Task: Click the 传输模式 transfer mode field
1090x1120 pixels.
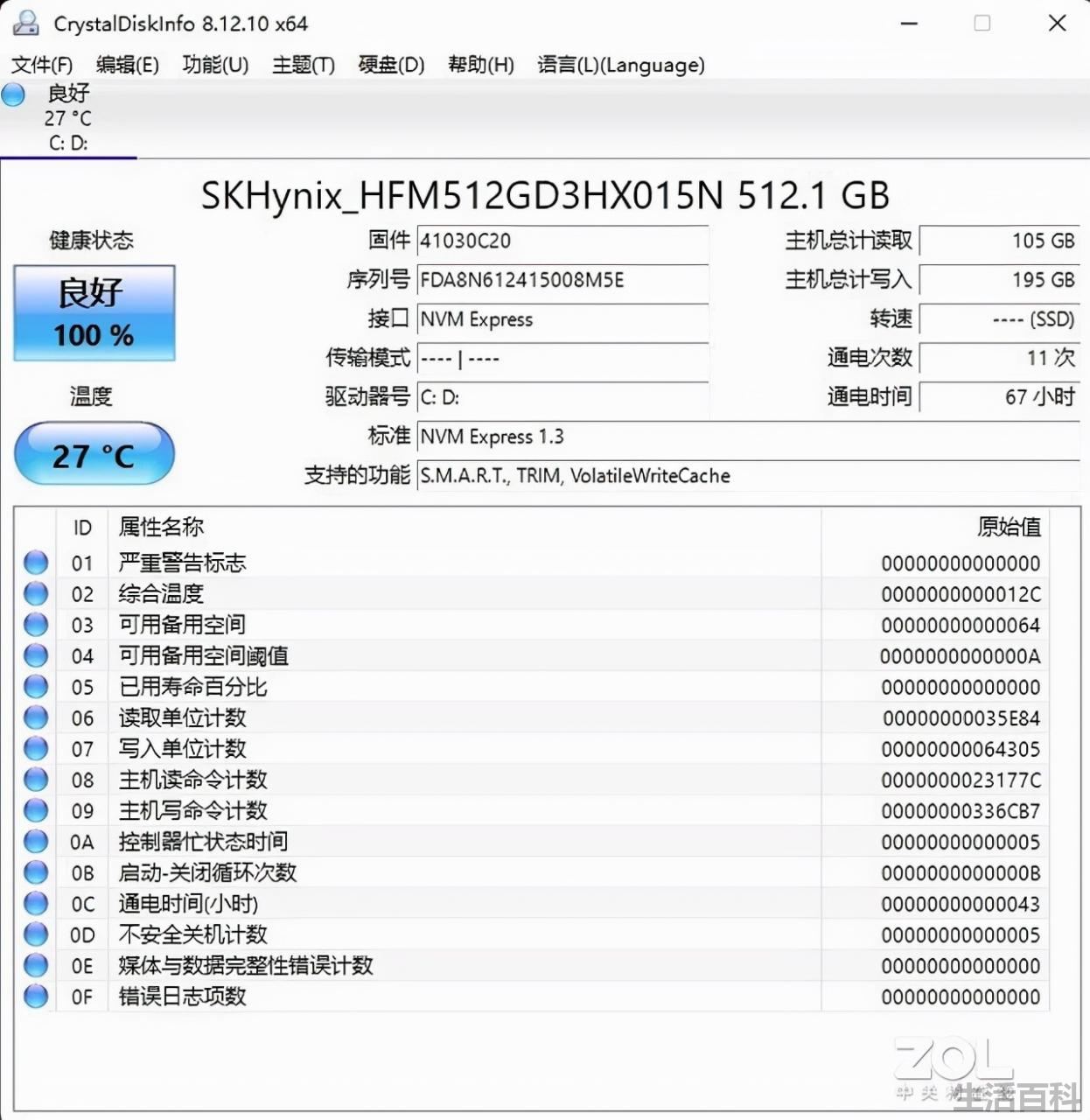Action: click(x=562, y=359)
